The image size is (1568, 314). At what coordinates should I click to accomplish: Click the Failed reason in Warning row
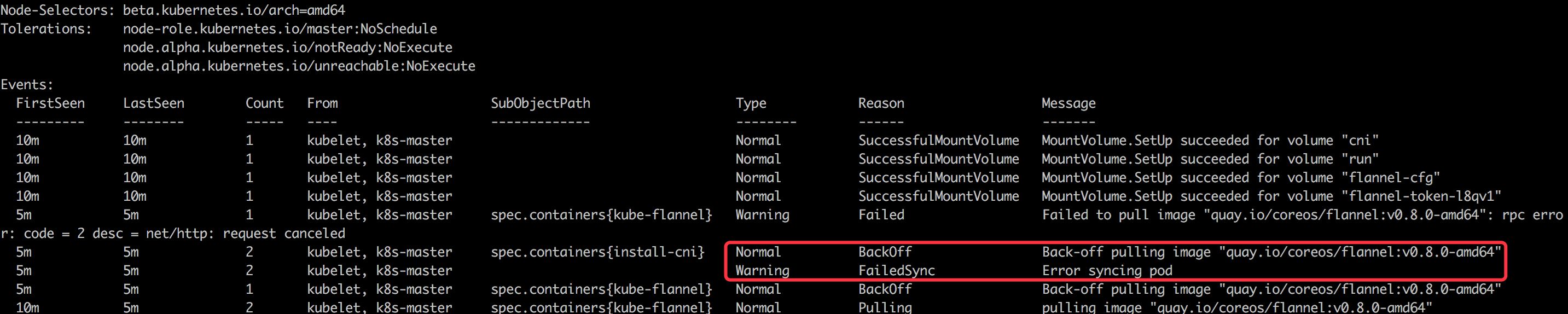click(881, 215)
